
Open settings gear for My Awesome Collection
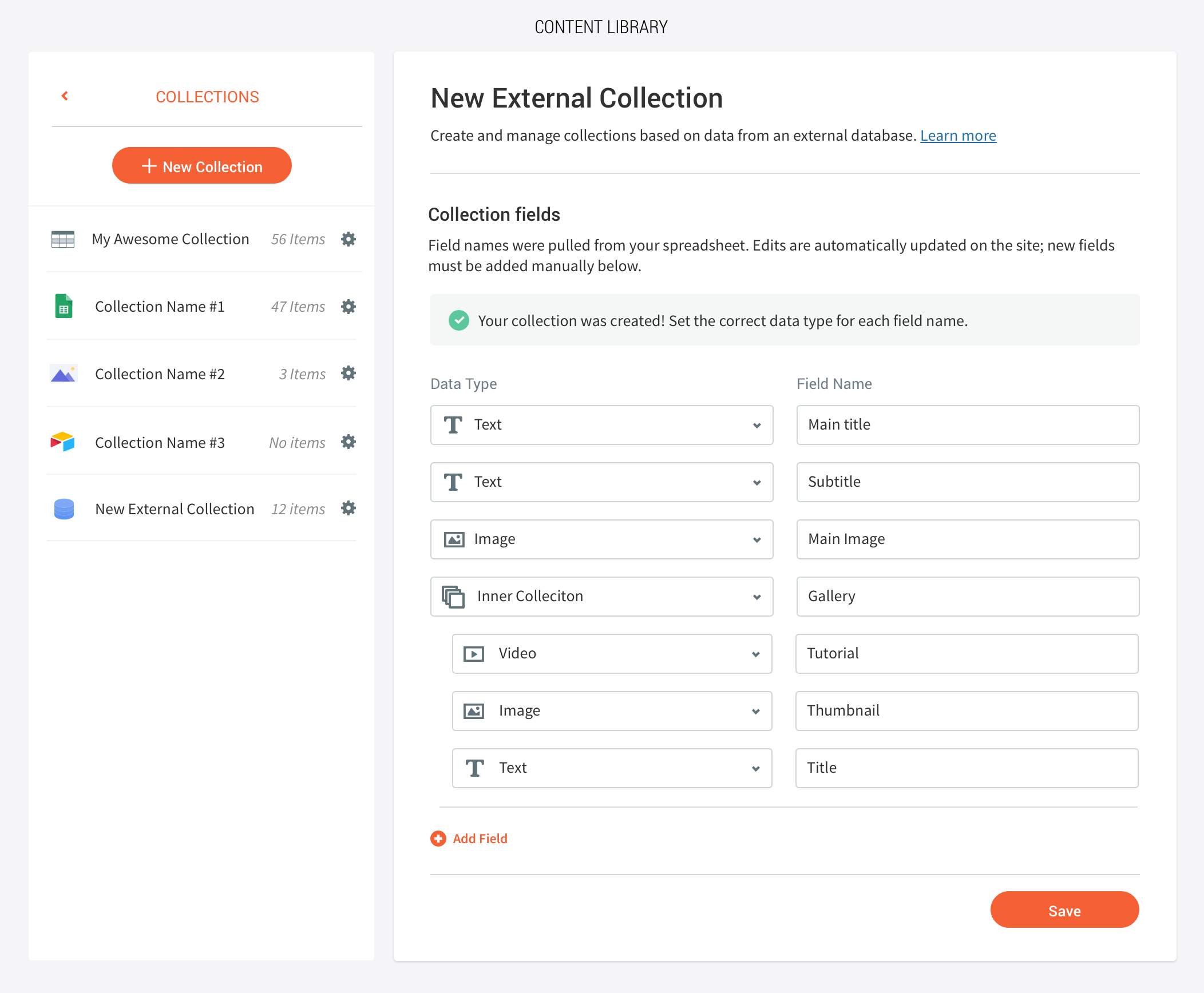(348, 239)
